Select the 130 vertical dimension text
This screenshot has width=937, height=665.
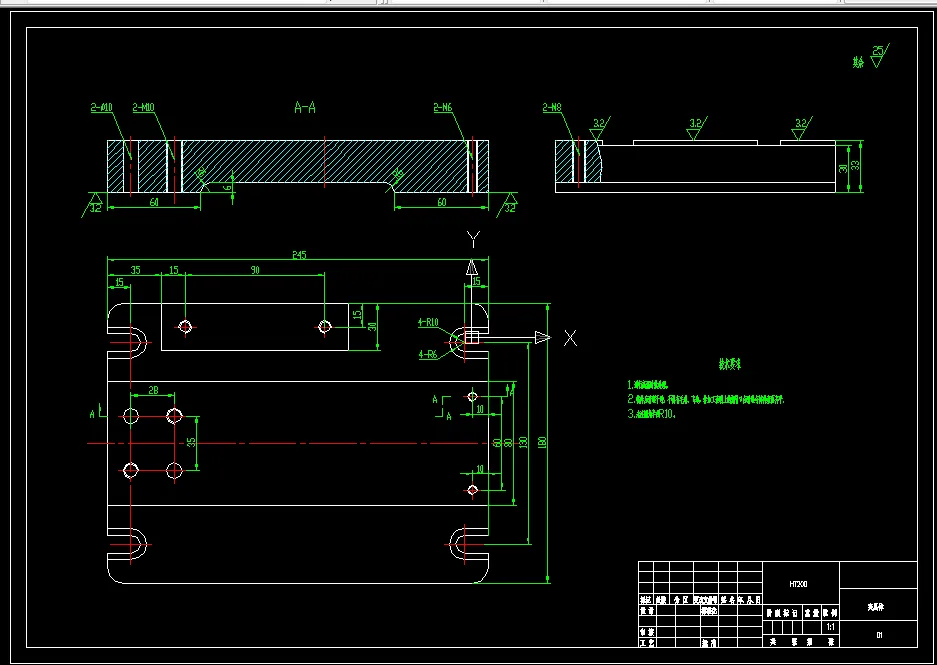[x=523, y=443]
